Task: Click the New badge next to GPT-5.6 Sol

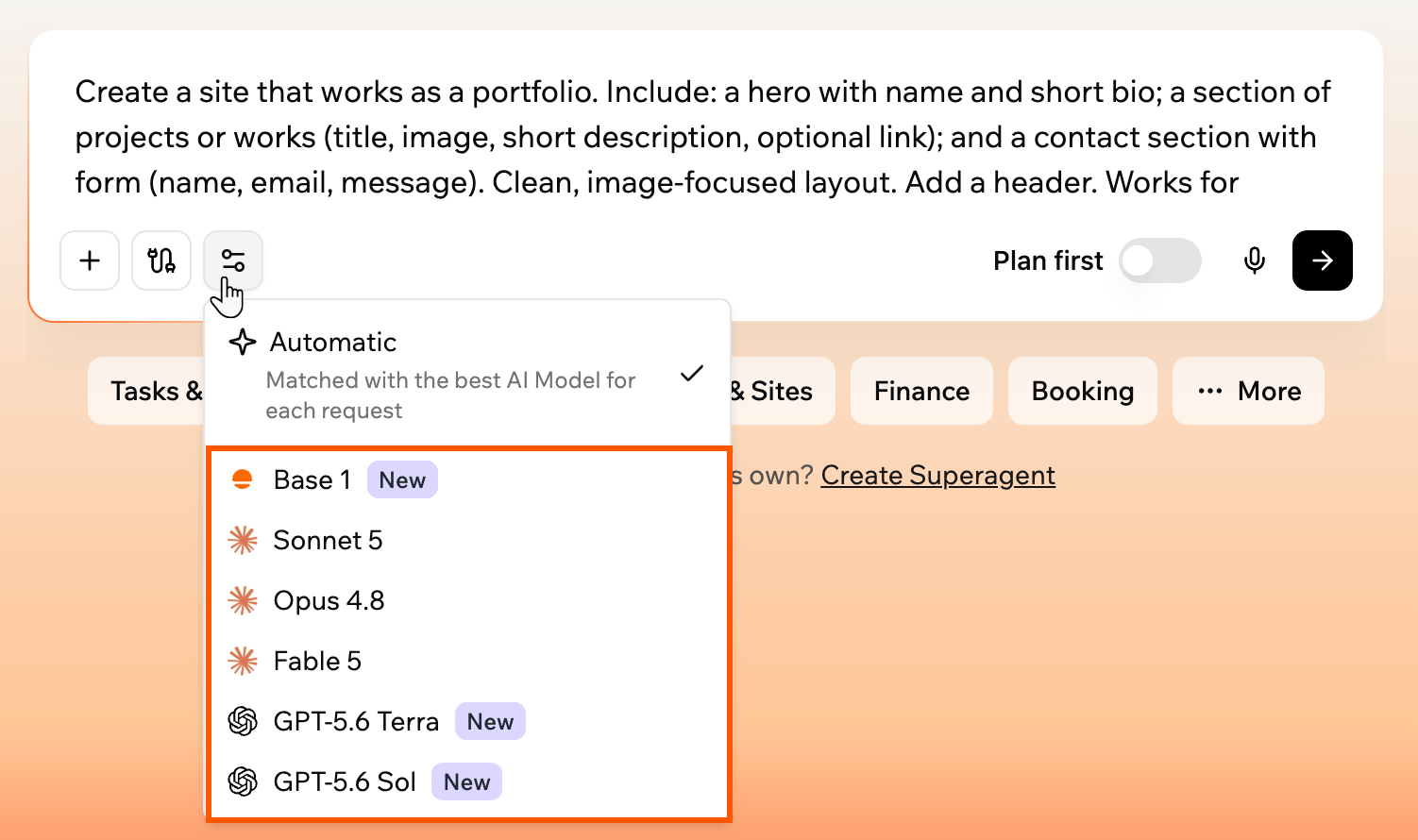Action: click(466, 781)
